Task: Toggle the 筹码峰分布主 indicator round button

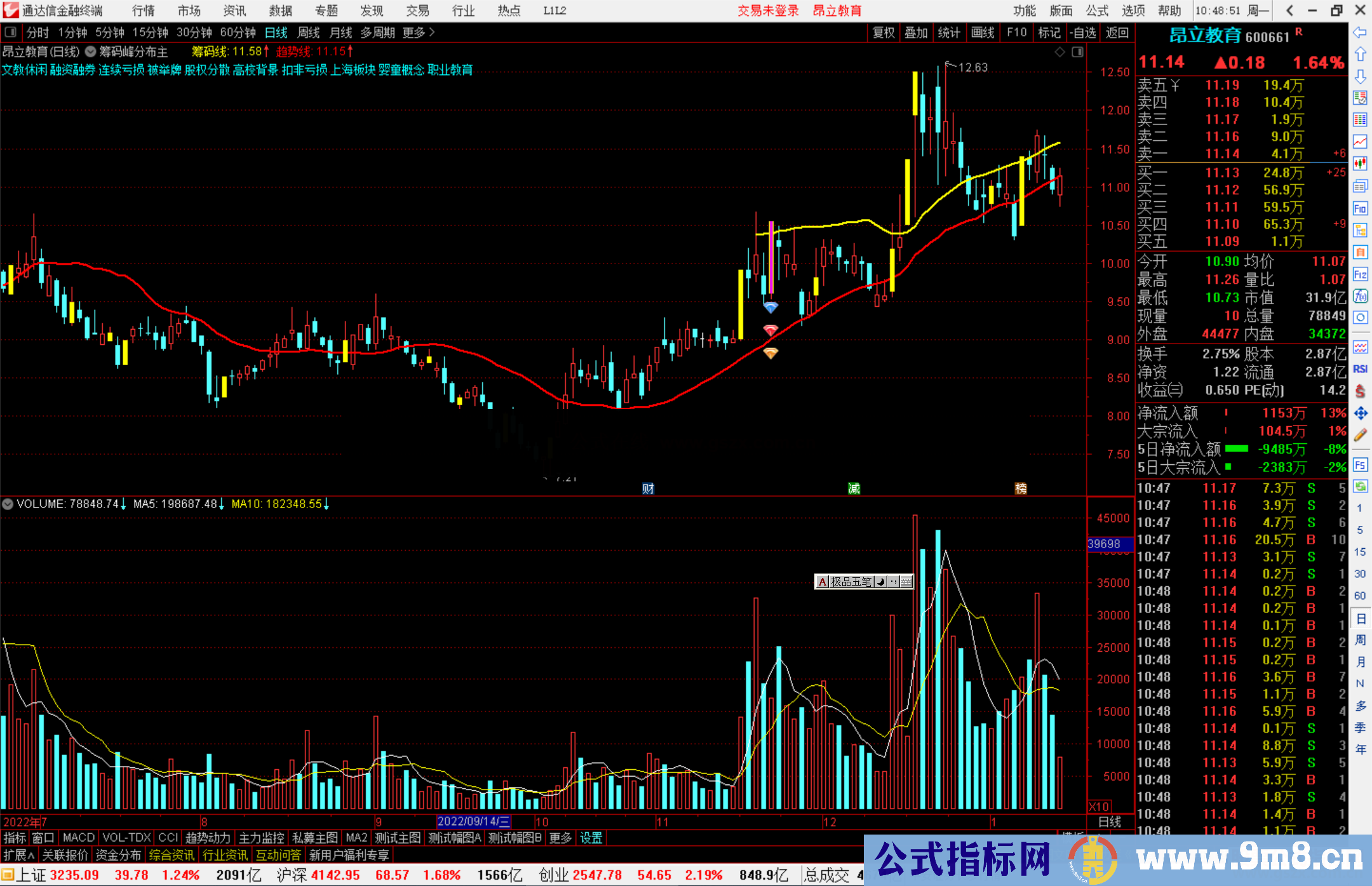Action: click(x=91, y=51)
